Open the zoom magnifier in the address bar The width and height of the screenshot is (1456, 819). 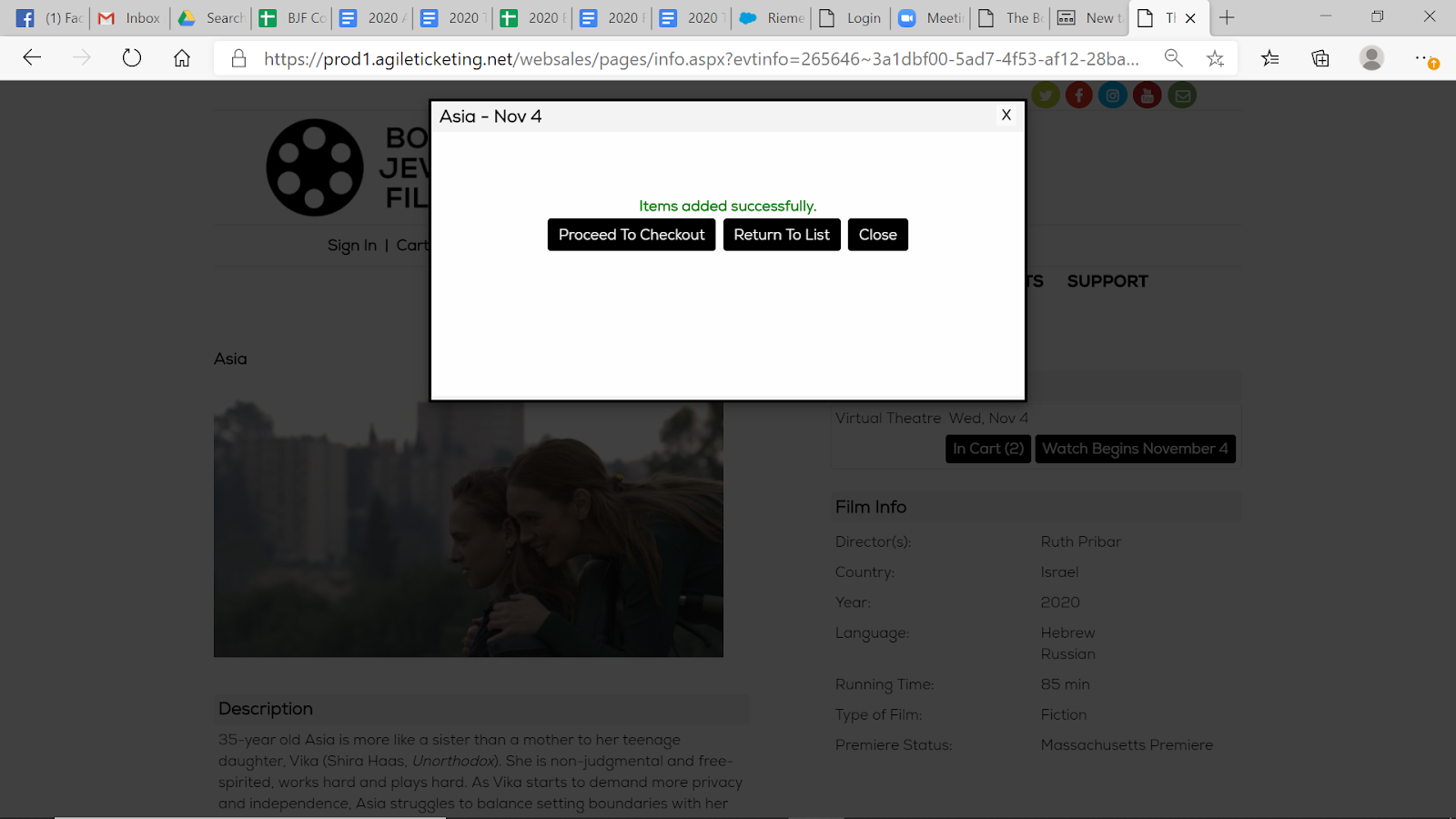click(x=1174, y=58)
